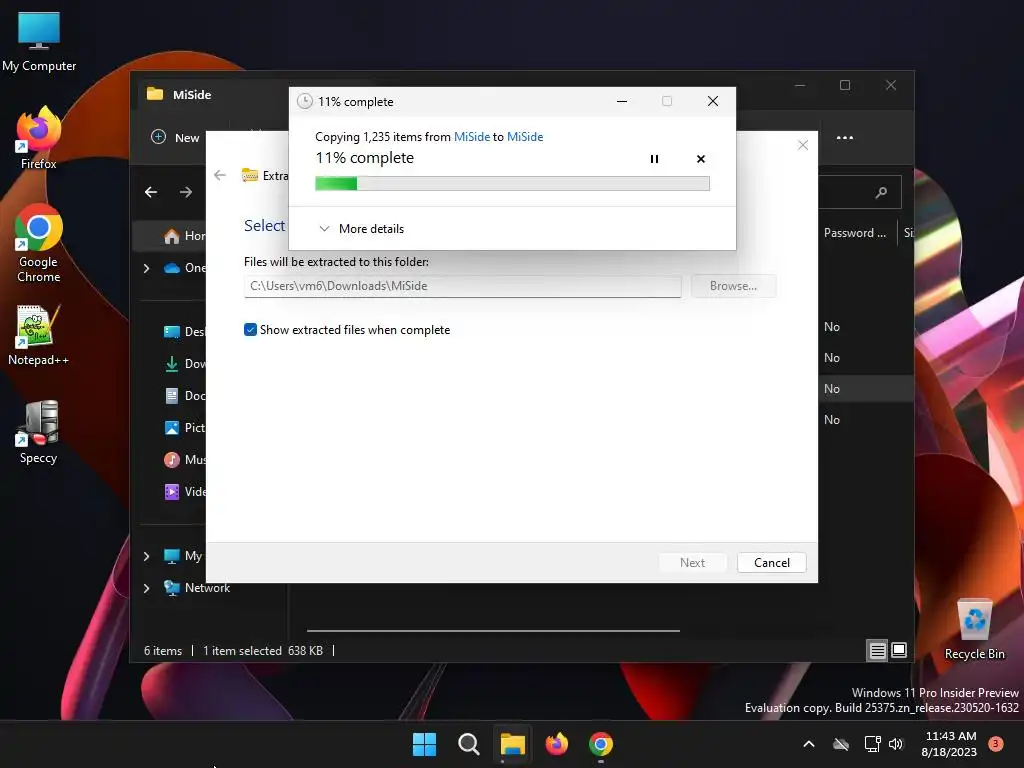Show hidden system tray icons
Screen dimensions: 1024x768
[x=808, y=744]
